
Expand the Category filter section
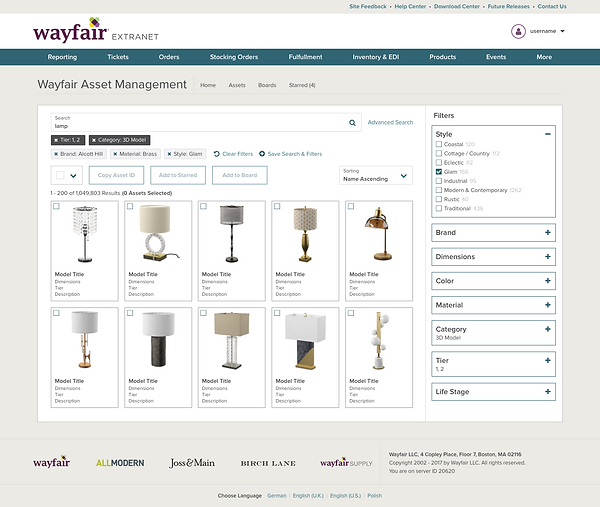(548, 329)
